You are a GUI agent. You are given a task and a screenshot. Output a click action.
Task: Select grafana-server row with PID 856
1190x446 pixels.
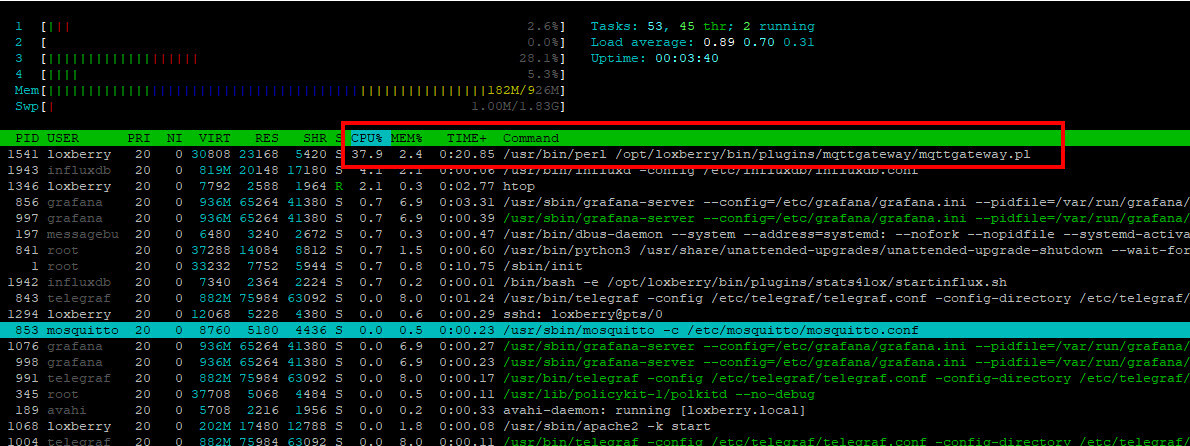(x=595, y=203)
